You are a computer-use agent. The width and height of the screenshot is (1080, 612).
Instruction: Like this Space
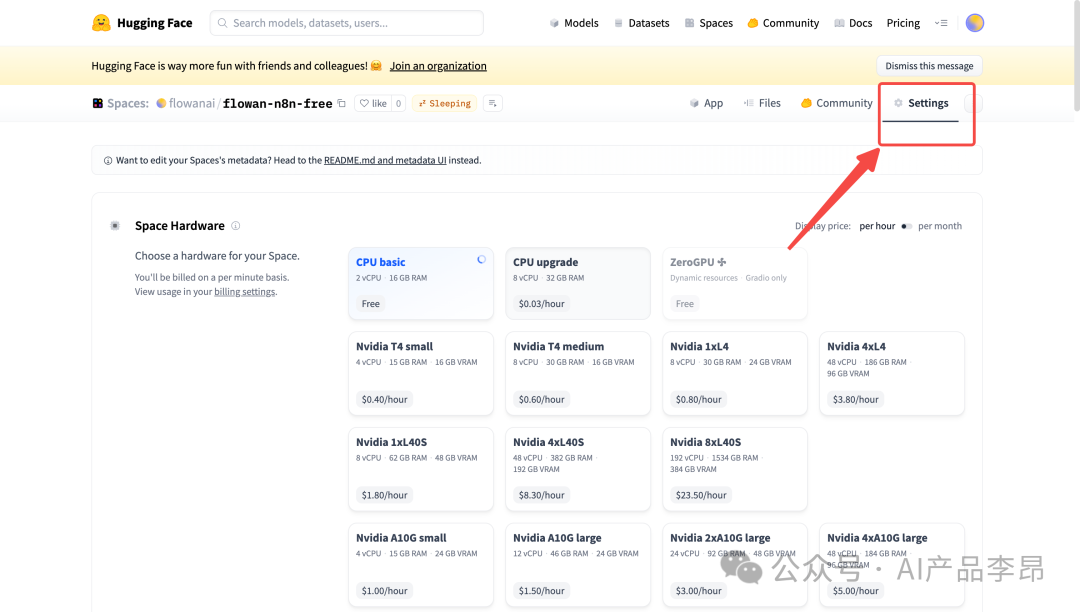(x=373, y=103)
